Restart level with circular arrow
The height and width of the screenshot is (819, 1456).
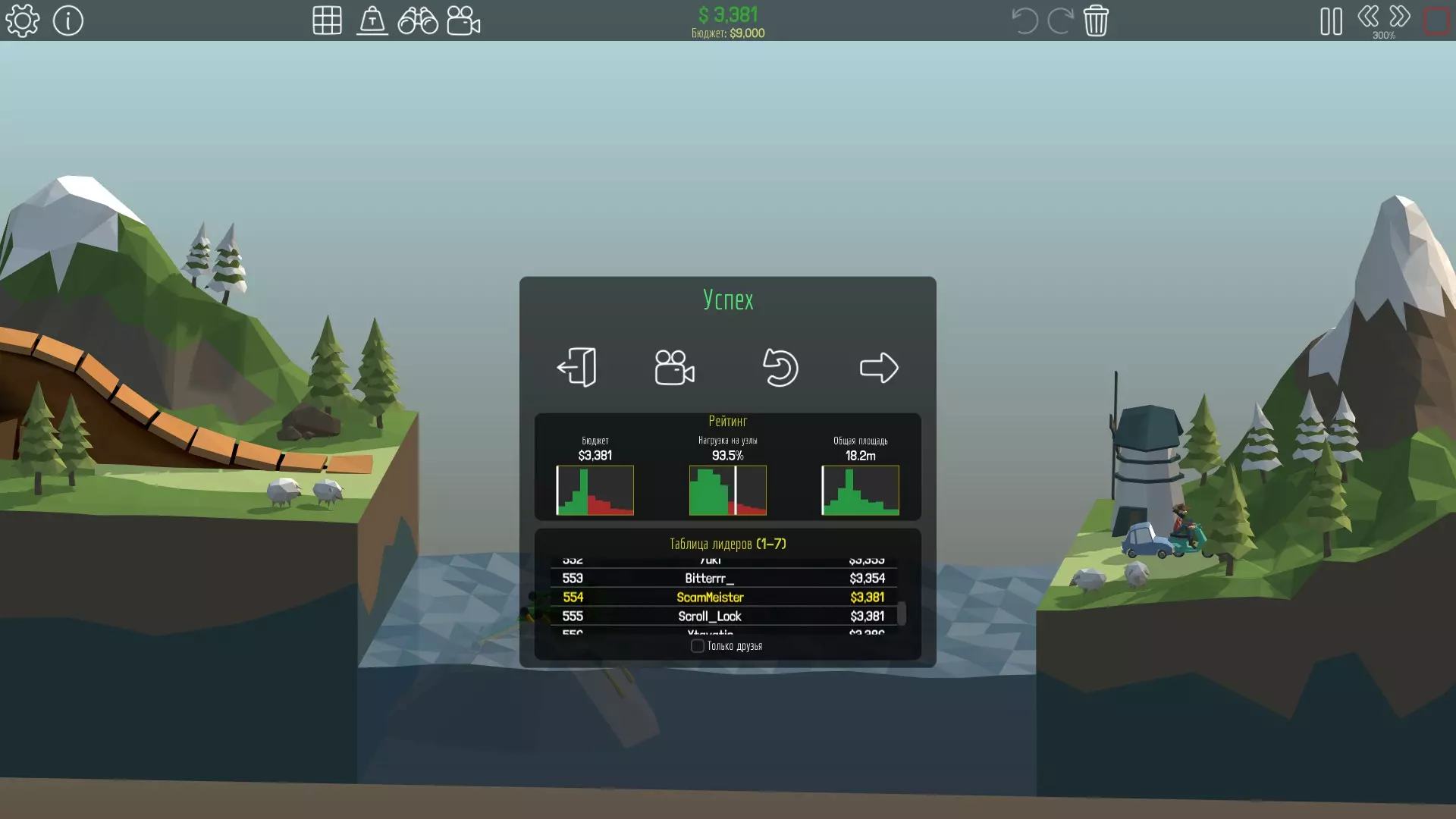780,368
